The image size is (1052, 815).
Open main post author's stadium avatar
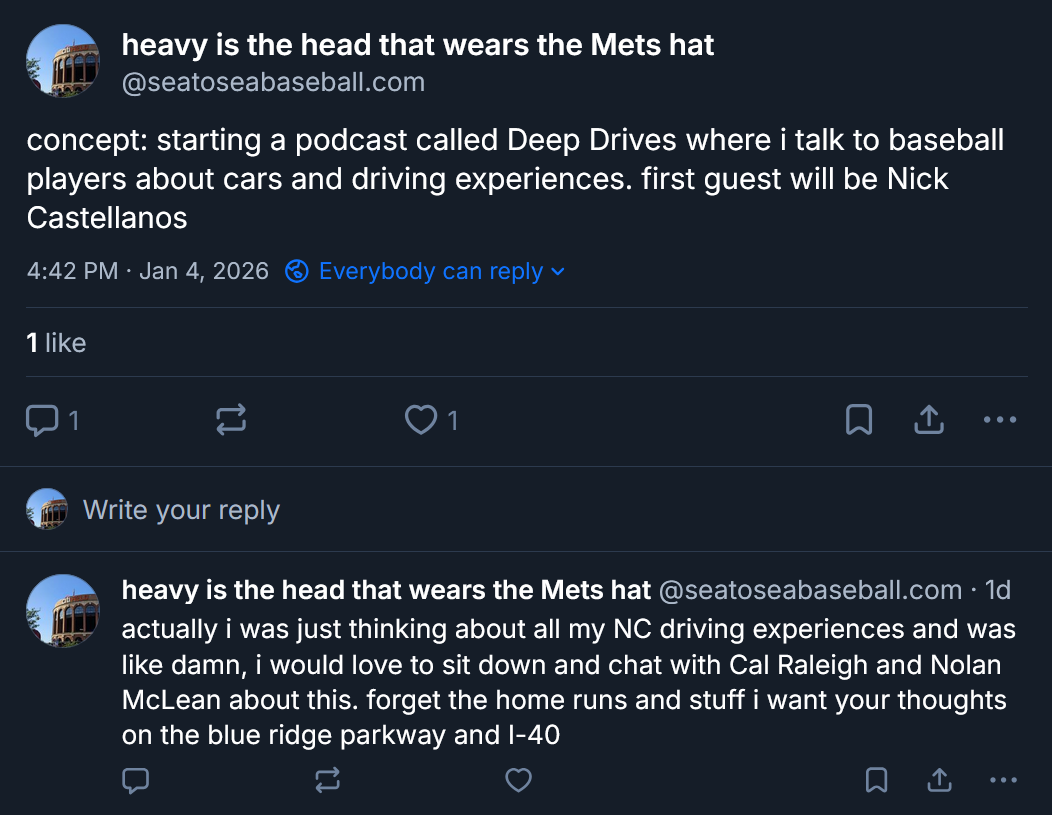(x=62, y=62)
